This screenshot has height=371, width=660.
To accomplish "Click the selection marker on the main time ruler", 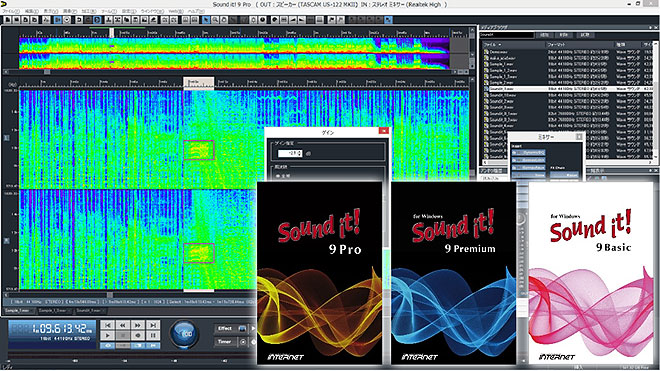I will [198, 82].
